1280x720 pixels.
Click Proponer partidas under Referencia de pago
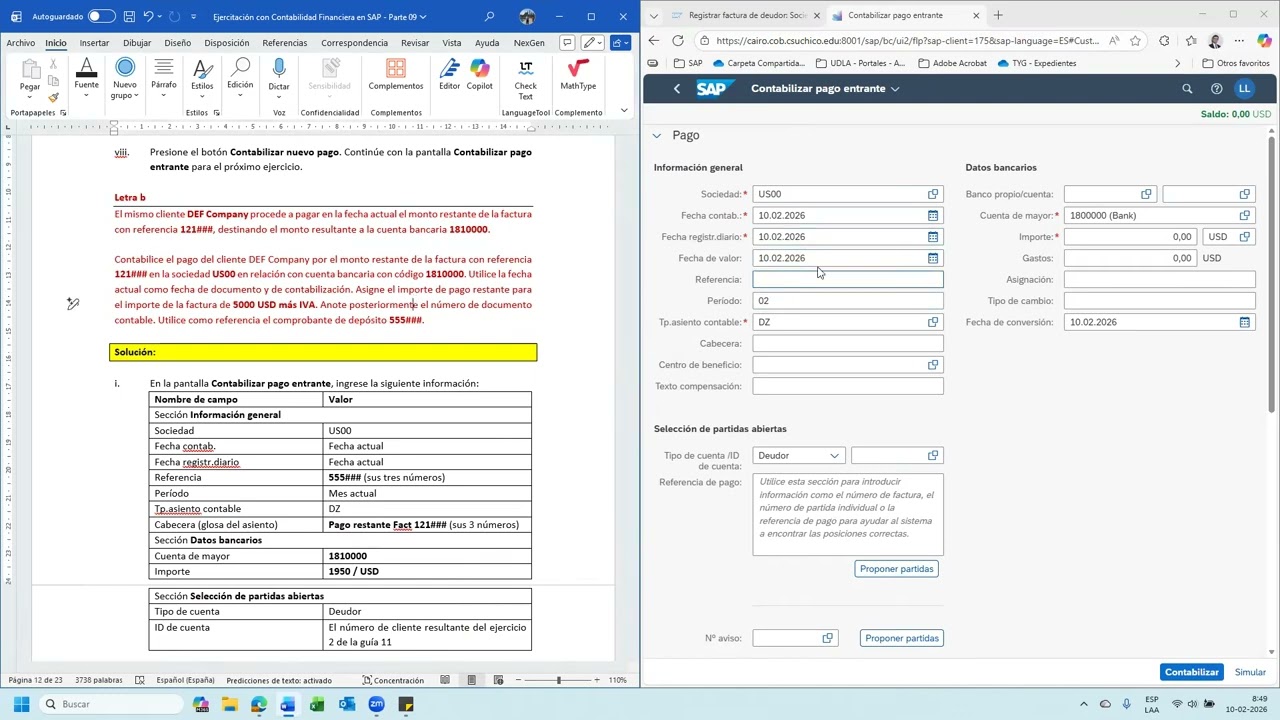click(x=897, y=569)
